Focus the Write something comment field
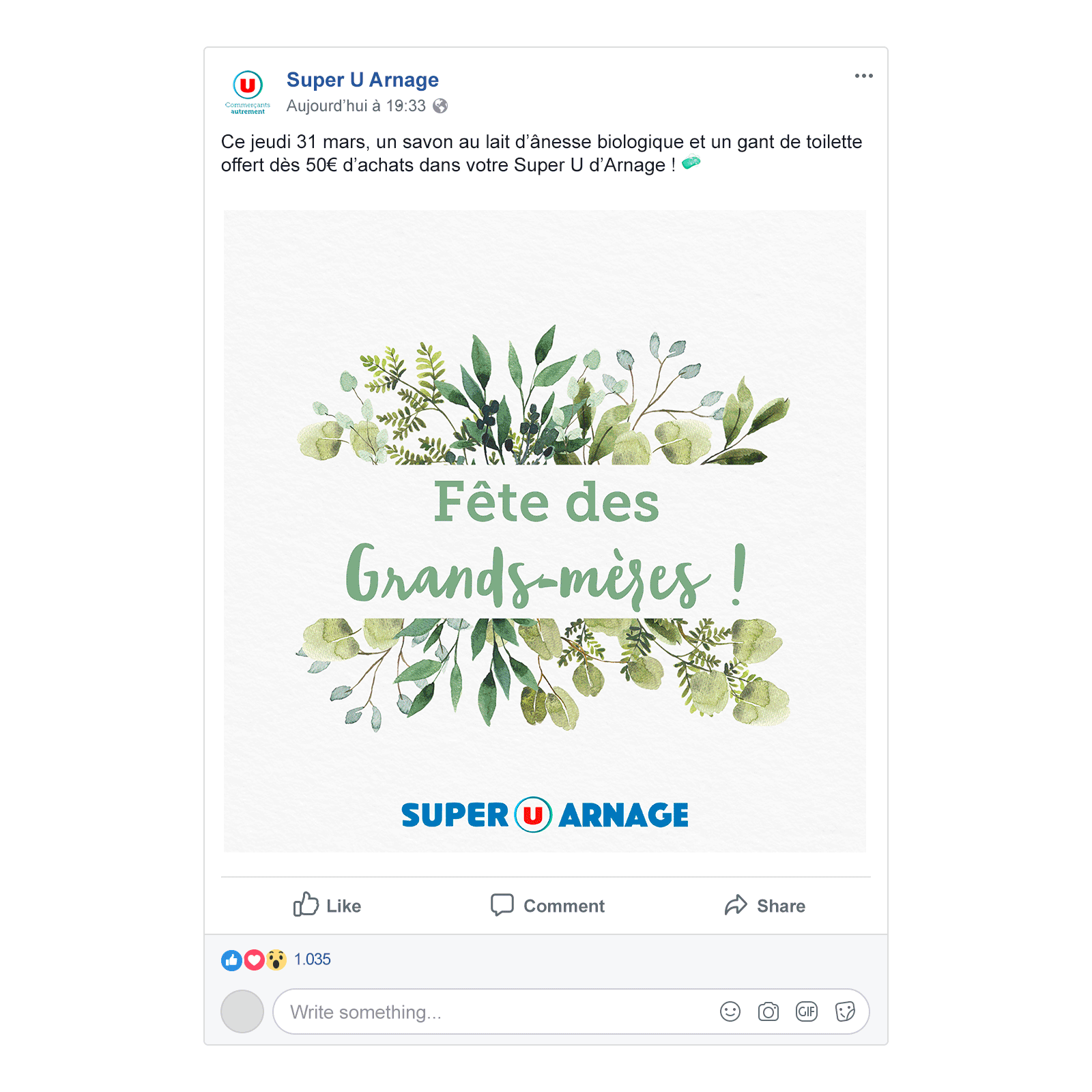 571,1011
